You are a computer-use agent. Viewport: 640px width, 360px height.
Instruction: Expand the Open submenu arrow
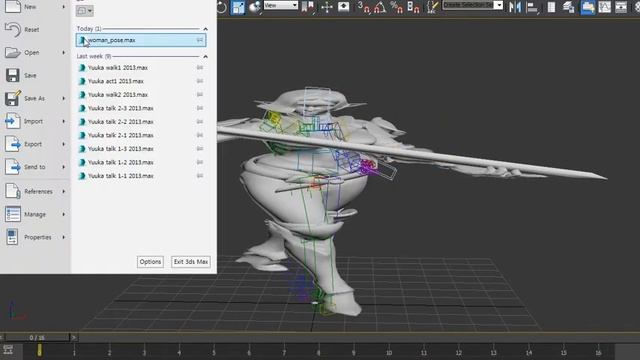tap(64, 53)
